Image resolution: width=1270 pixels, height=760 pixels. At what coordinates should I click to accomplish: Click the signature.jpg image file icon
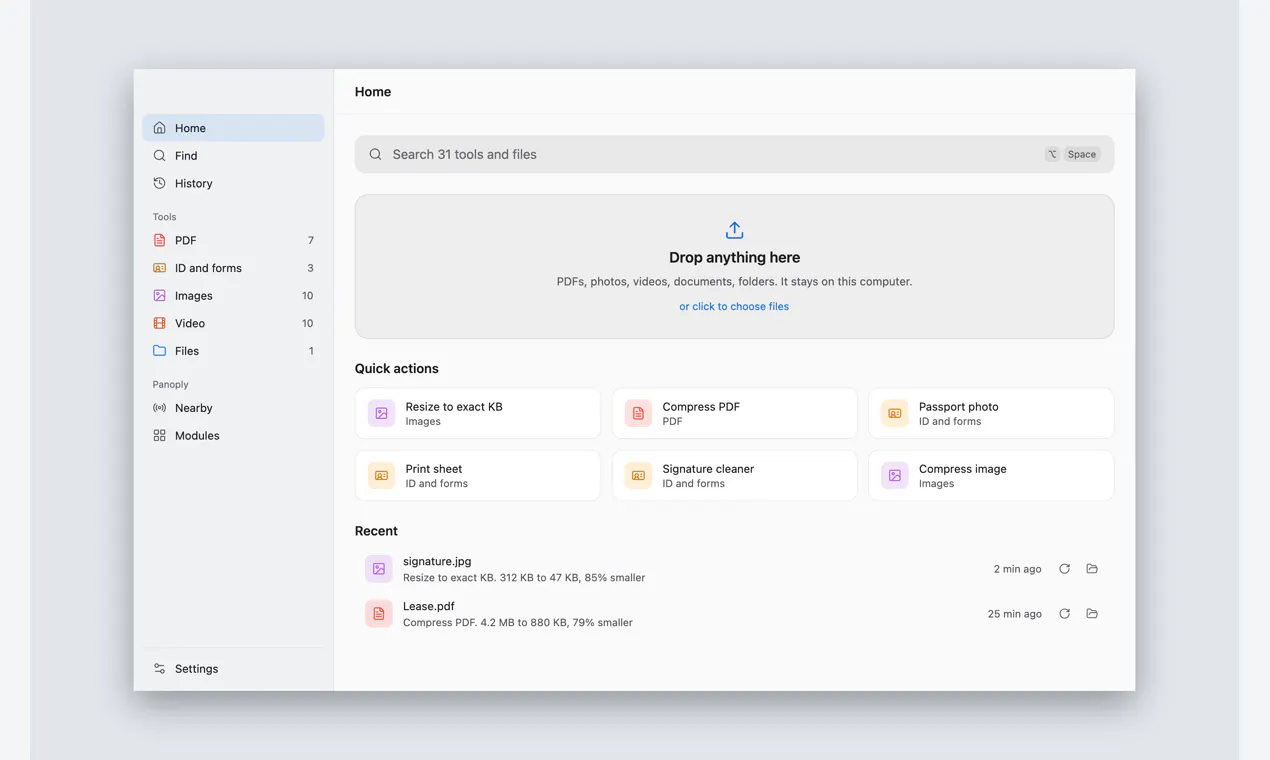coord(379,569)
